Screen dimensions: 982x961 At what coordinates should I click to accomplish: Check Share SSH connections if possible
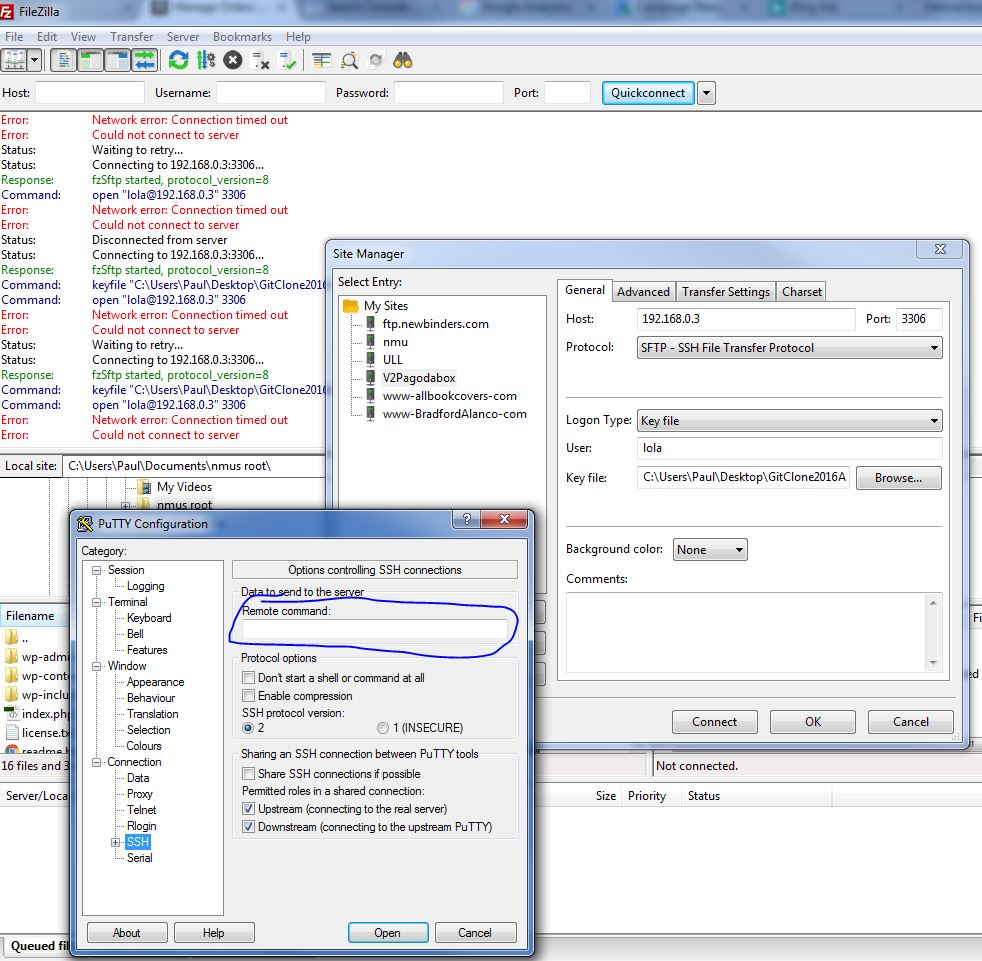pyautogui.click(x=249, y=774)
